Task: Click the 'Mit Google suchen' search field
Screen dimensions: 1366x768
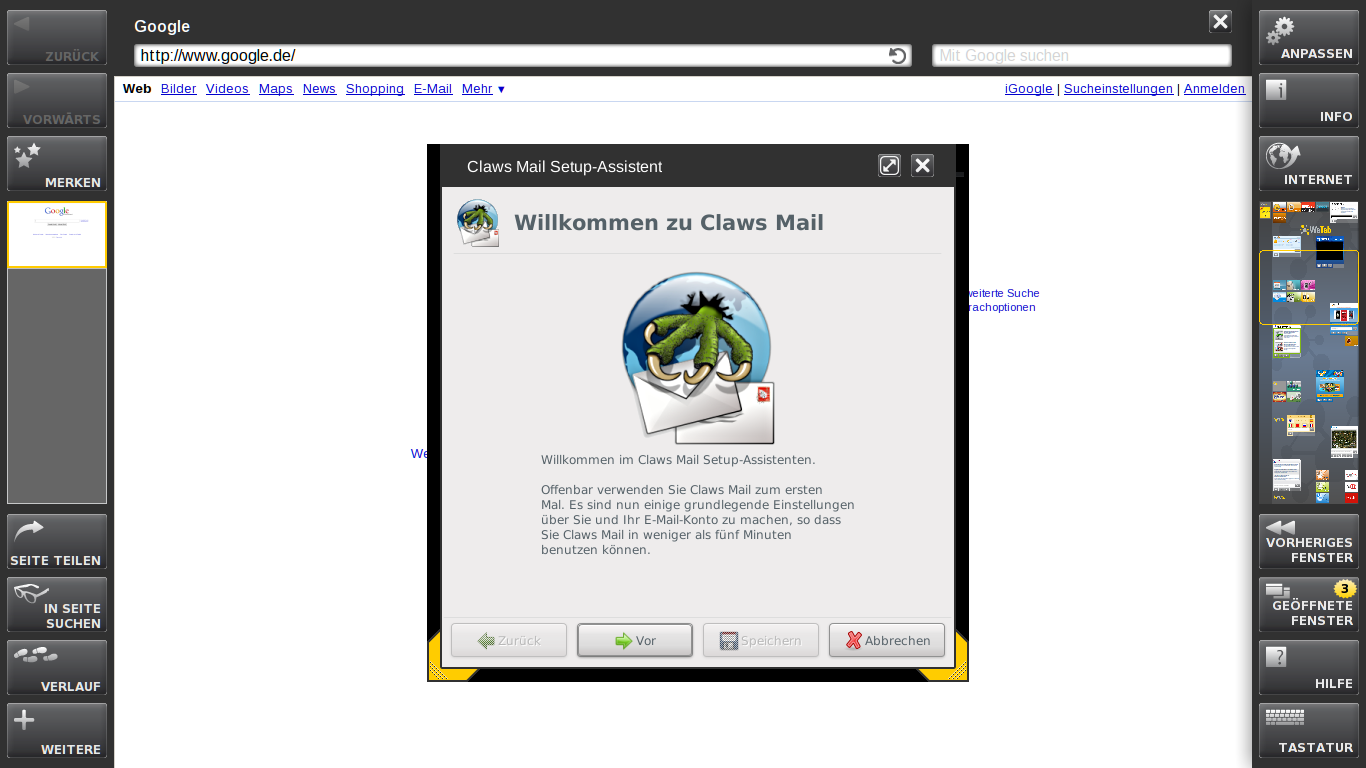Action: pos(1080,56)
